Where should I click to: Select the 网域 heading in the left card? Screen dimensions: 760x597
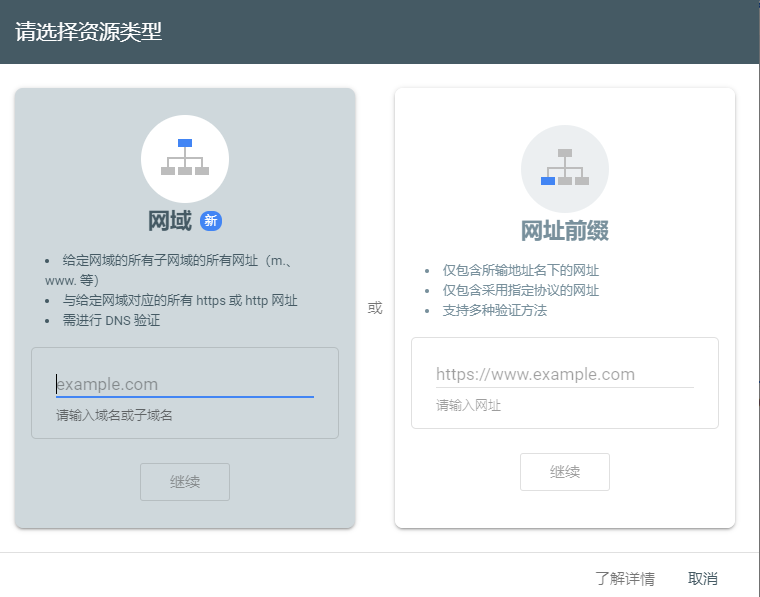tap(169, 221)
